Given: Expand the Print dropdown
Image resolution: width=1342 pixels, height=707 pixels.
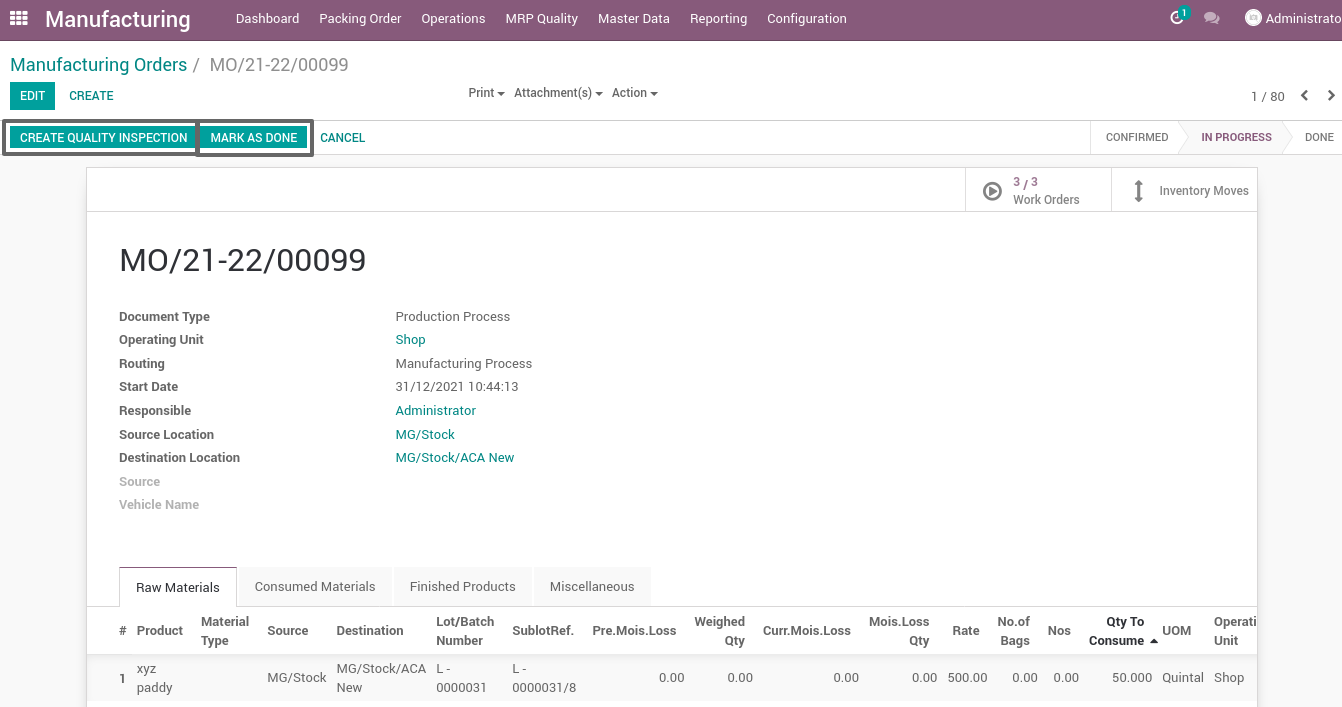Looking at the screenshot, I should (x=486, y=93).
